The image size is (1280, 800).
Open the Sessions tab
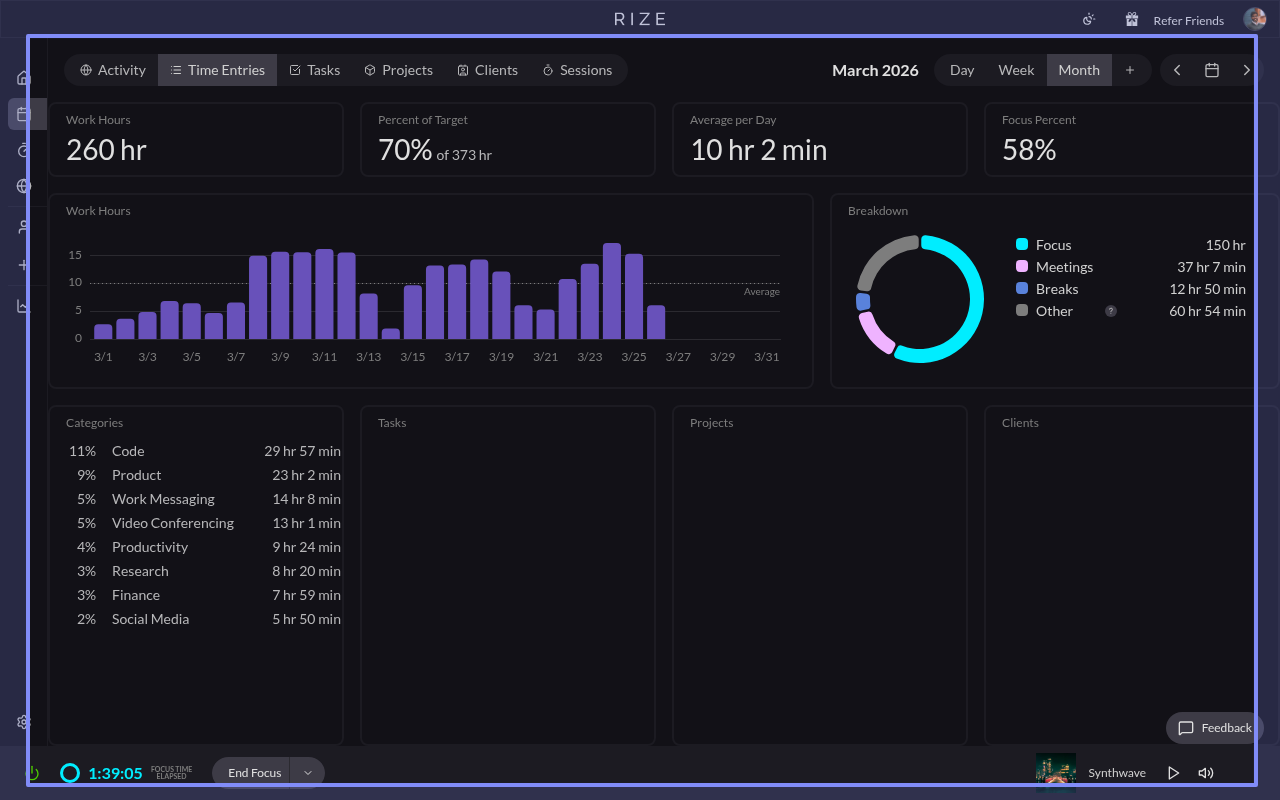[x=577, y=70]
